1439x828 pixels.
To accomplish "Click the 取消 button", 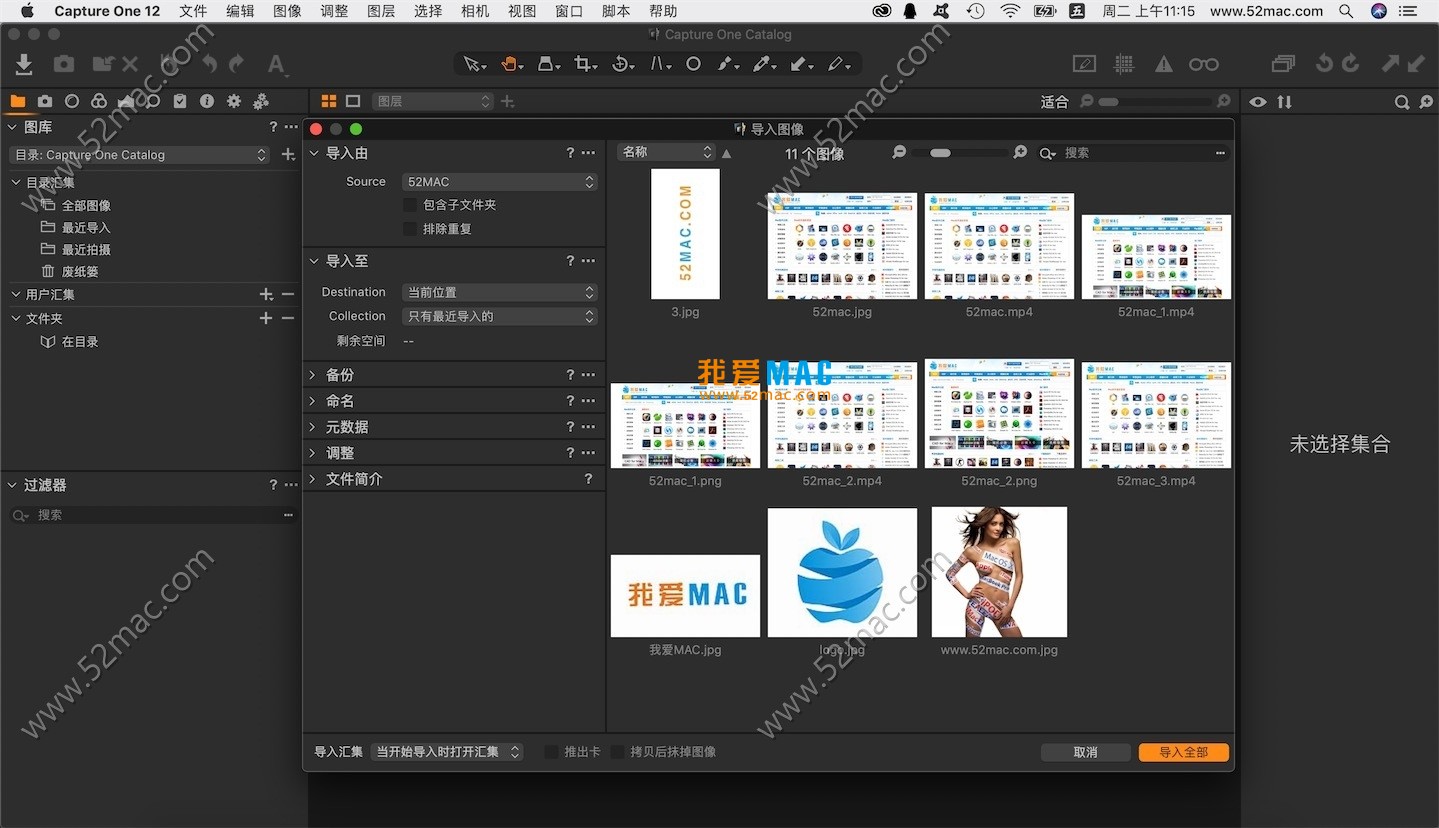I will (1085, 752).
